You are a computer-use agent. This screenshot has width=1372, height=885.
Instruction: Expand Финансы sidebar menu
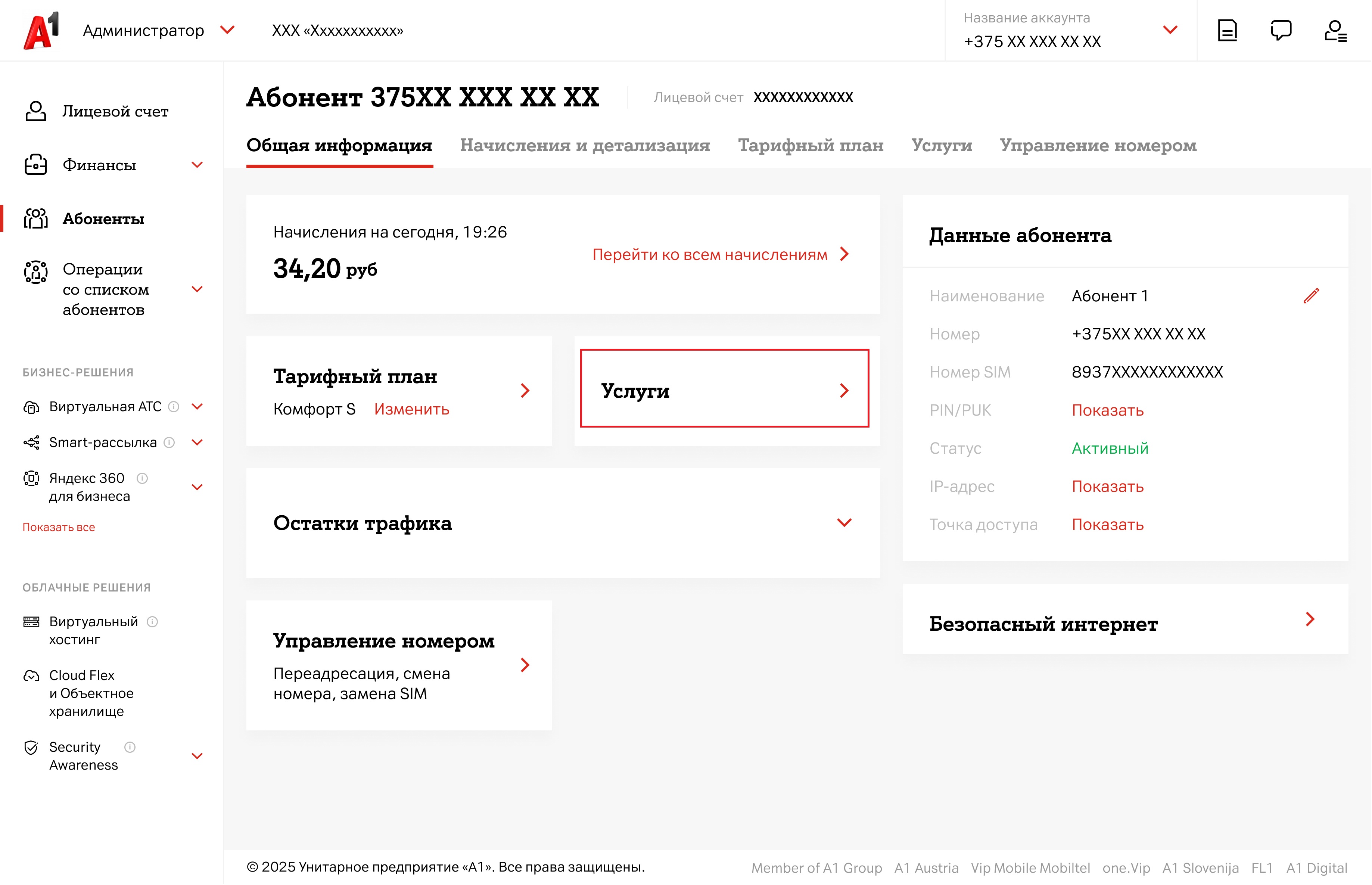pos(197,165)
